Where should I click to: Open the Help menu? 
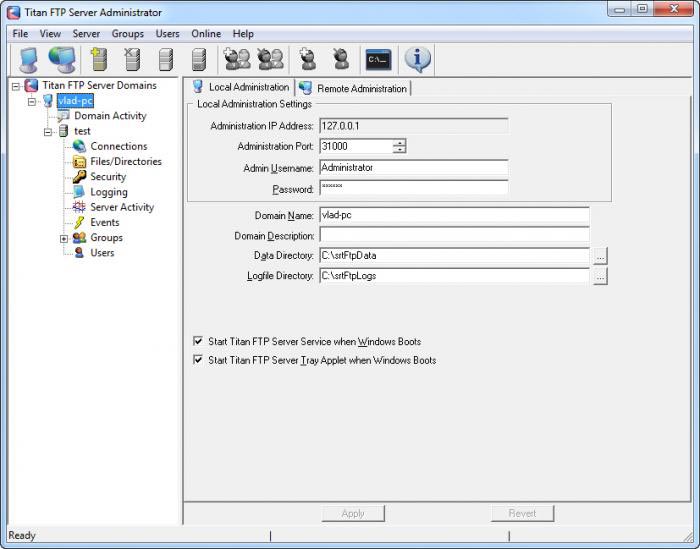coord(243,34)
